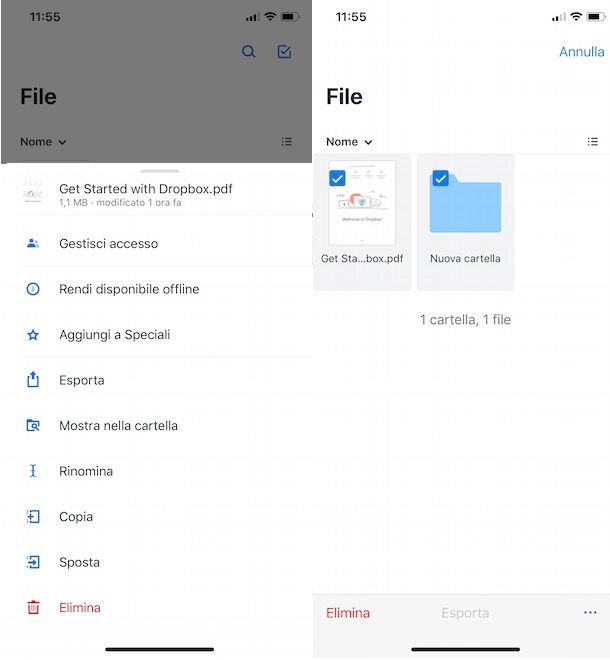Tap the Wi-Fi icon in right status bar
Screen dimensions: 610x660
coord(575,16)
